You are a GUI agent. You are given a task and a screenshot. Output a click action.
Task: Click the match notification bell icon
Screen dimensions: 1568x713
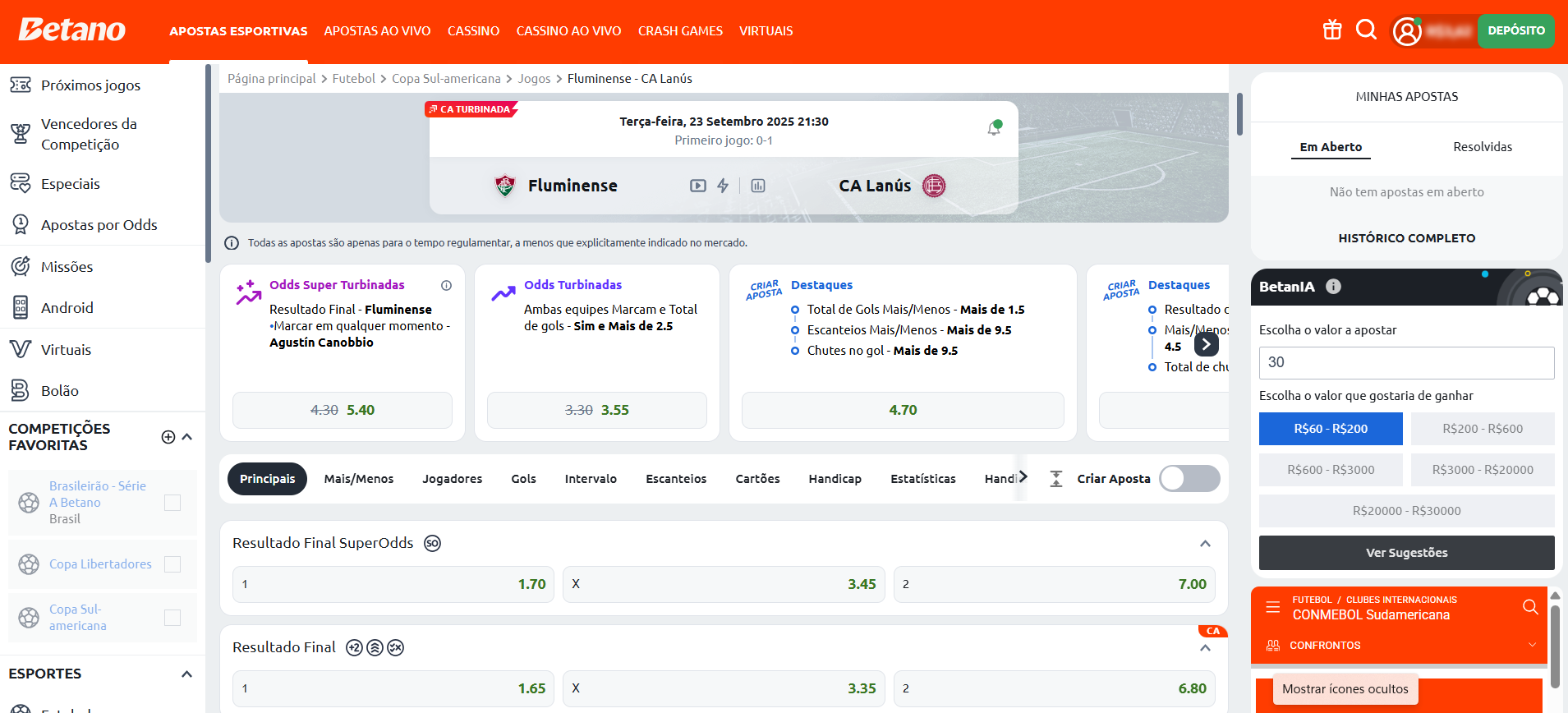(994, 128)
